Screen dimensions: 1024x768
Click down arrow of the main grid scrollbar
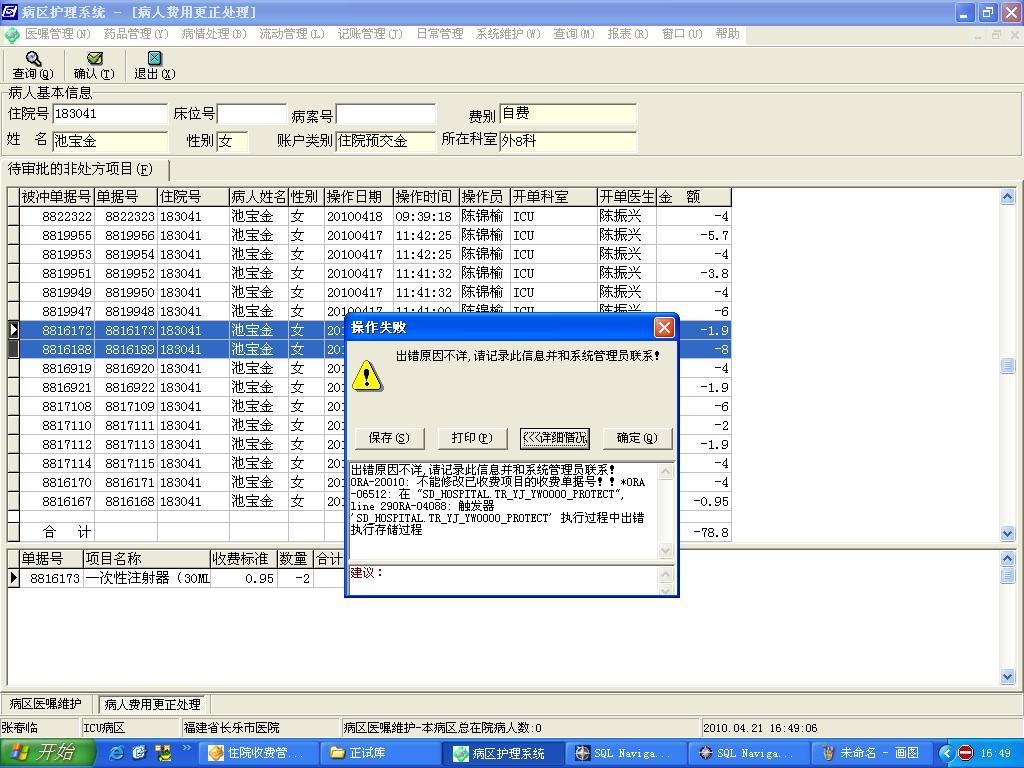pos(1008,533)
